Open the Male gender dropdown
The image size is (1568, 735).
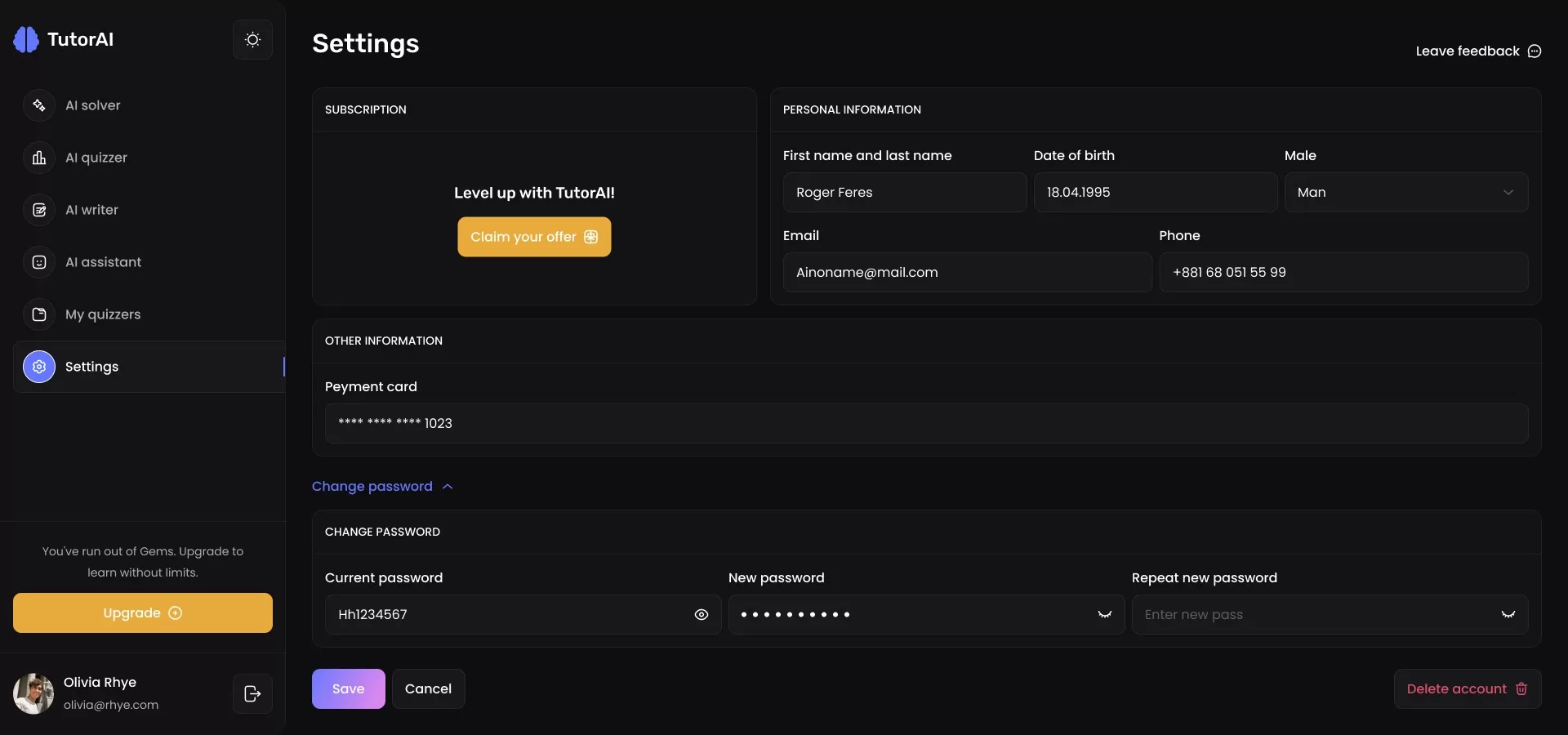[1405, 193]
